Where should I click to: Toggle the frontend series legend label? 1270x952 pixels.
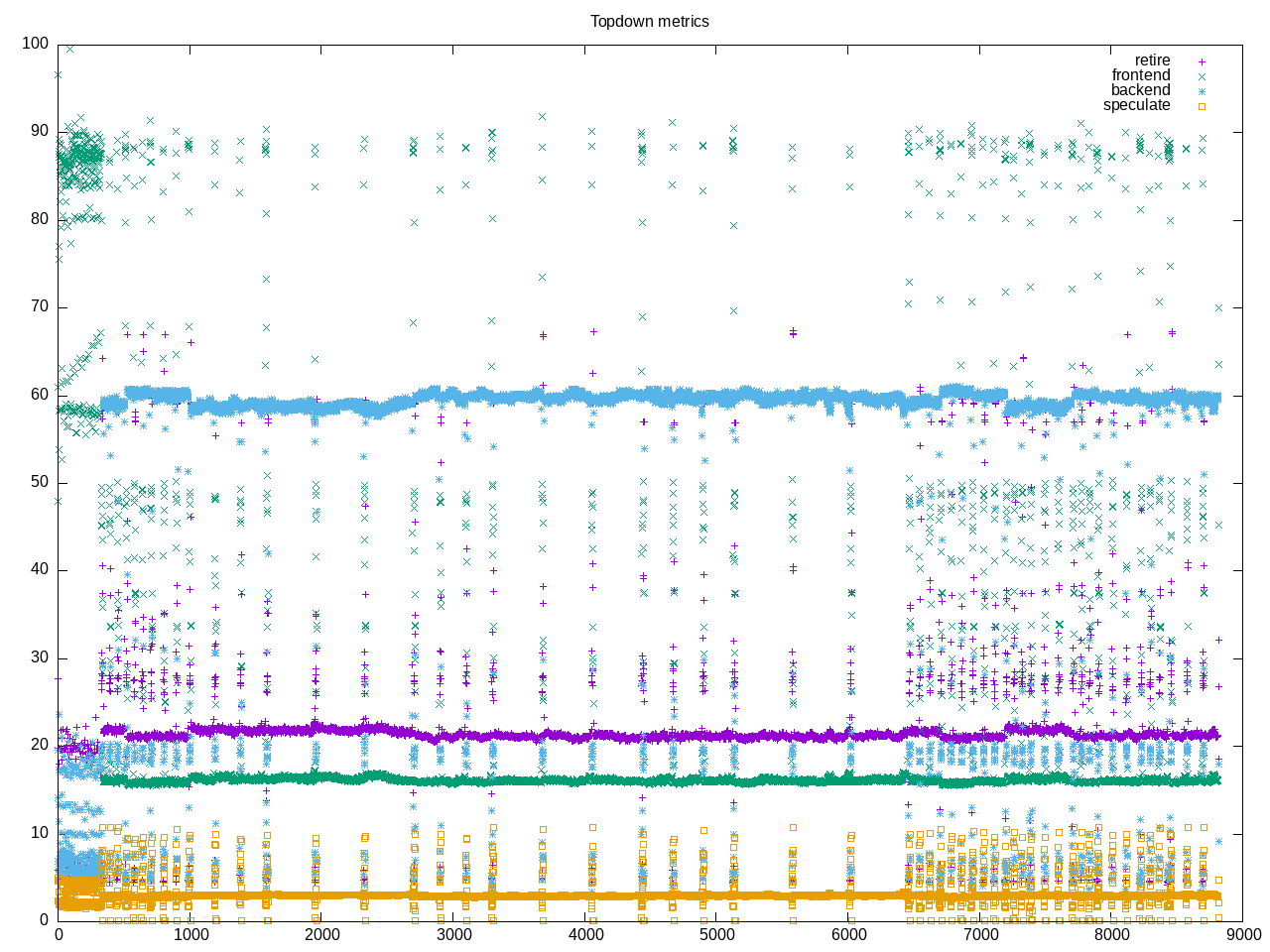(1140, 75)
